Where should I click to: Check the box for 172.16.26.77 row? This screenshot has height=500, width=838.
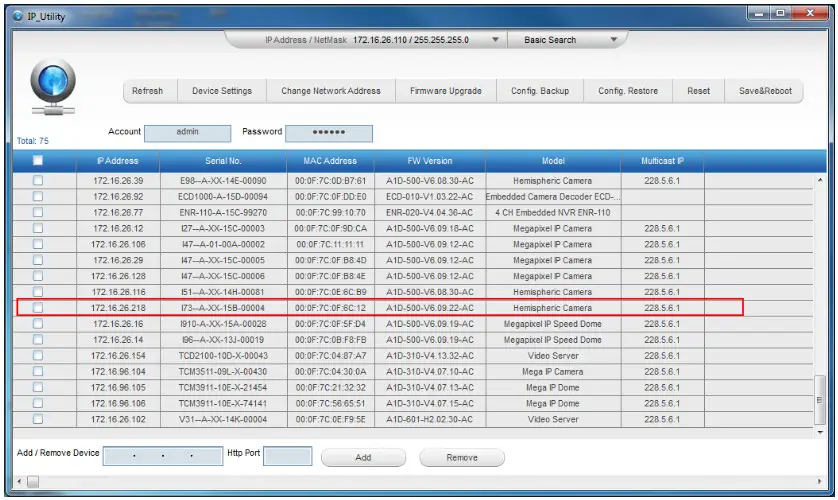coord(38,212)
